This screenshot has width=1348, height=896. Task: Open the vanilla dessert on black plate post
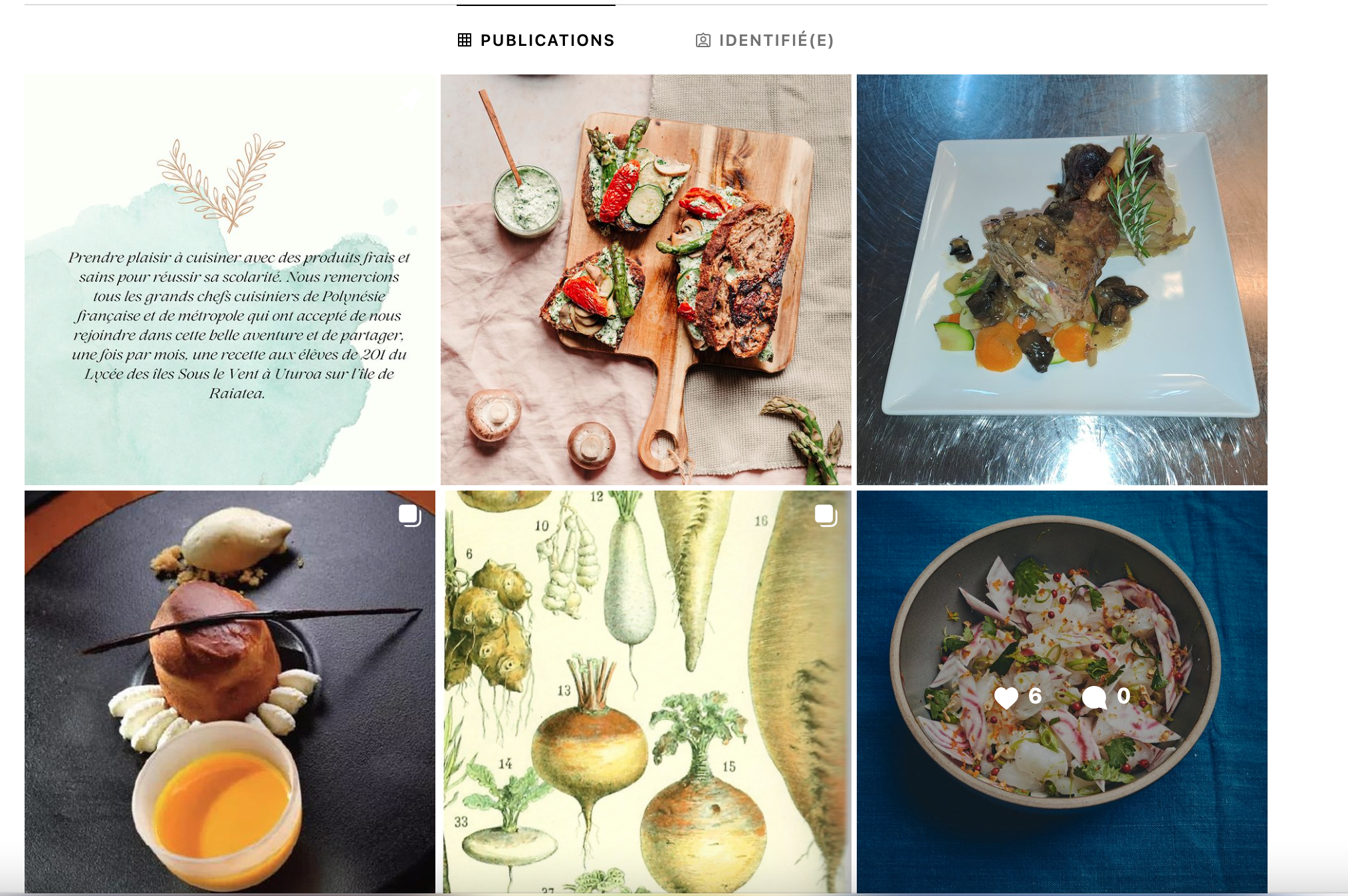(x=230, y=692)
